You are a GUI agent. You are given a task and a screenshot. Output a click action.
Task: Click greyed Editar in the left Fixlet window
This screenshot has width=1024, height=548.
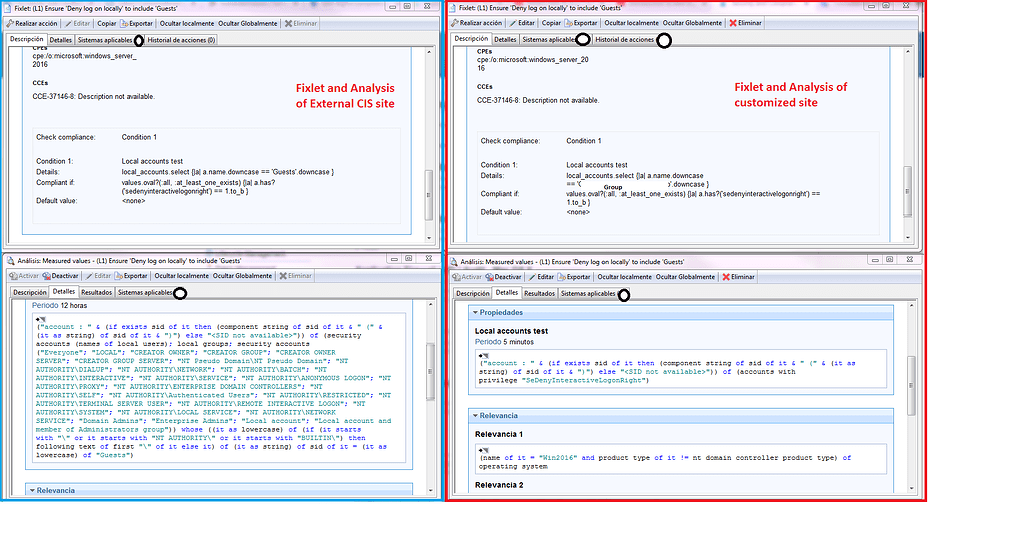[x=78, y=24]
